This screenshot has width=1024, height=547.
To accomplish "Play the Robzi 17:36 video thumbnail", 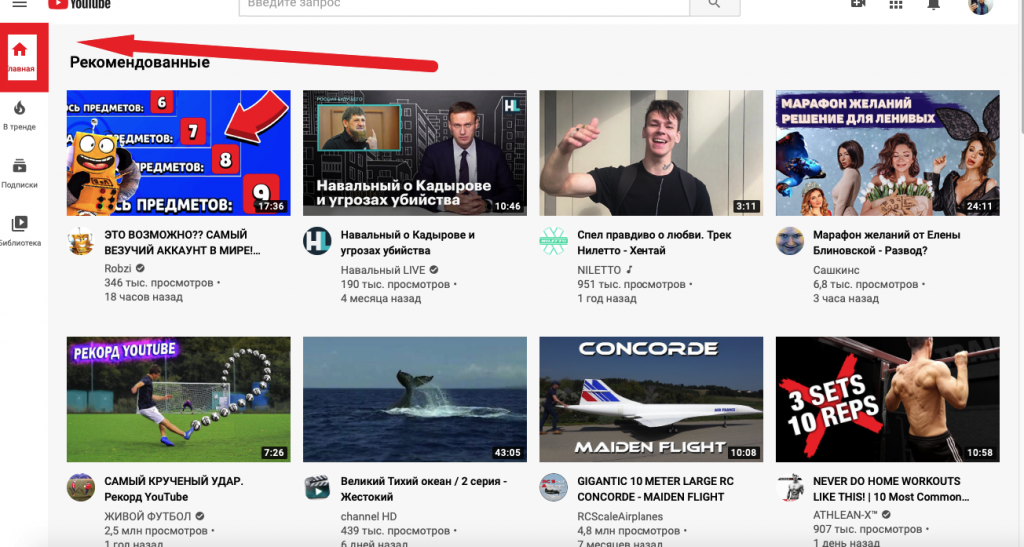I will pyautogui.click(x=178, y=153).
